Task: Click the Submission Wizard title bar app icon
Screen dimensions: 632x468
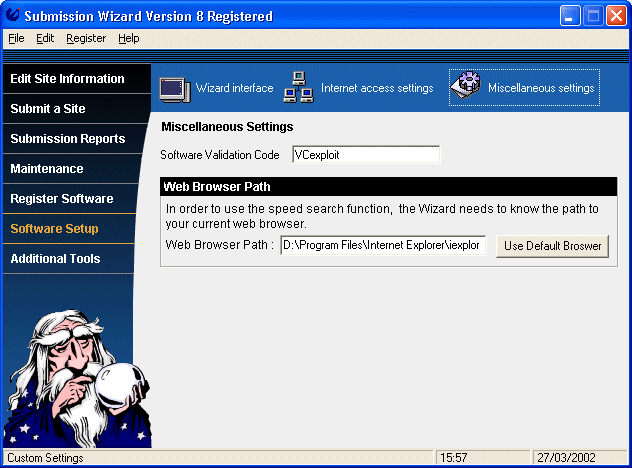Action: (13, 15)
